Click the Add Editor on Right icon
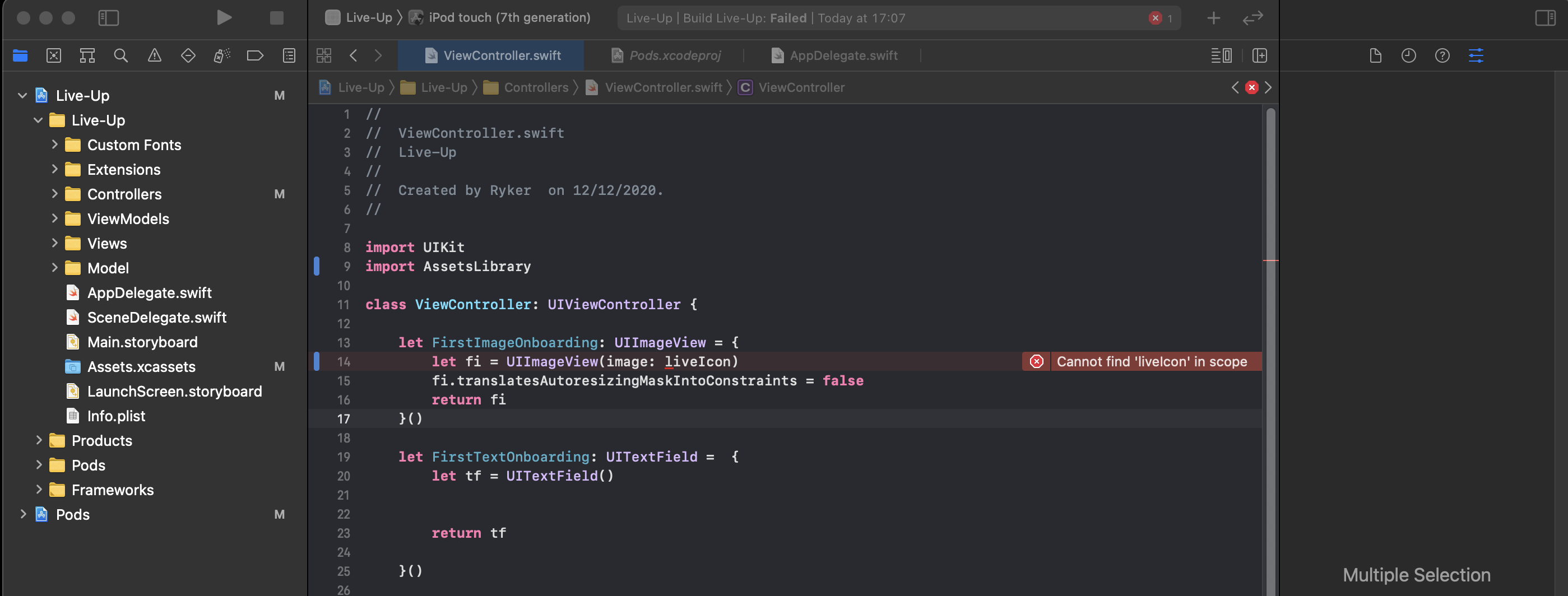The height and width of the screenshot is (596, 1568). click(1259, 56)
